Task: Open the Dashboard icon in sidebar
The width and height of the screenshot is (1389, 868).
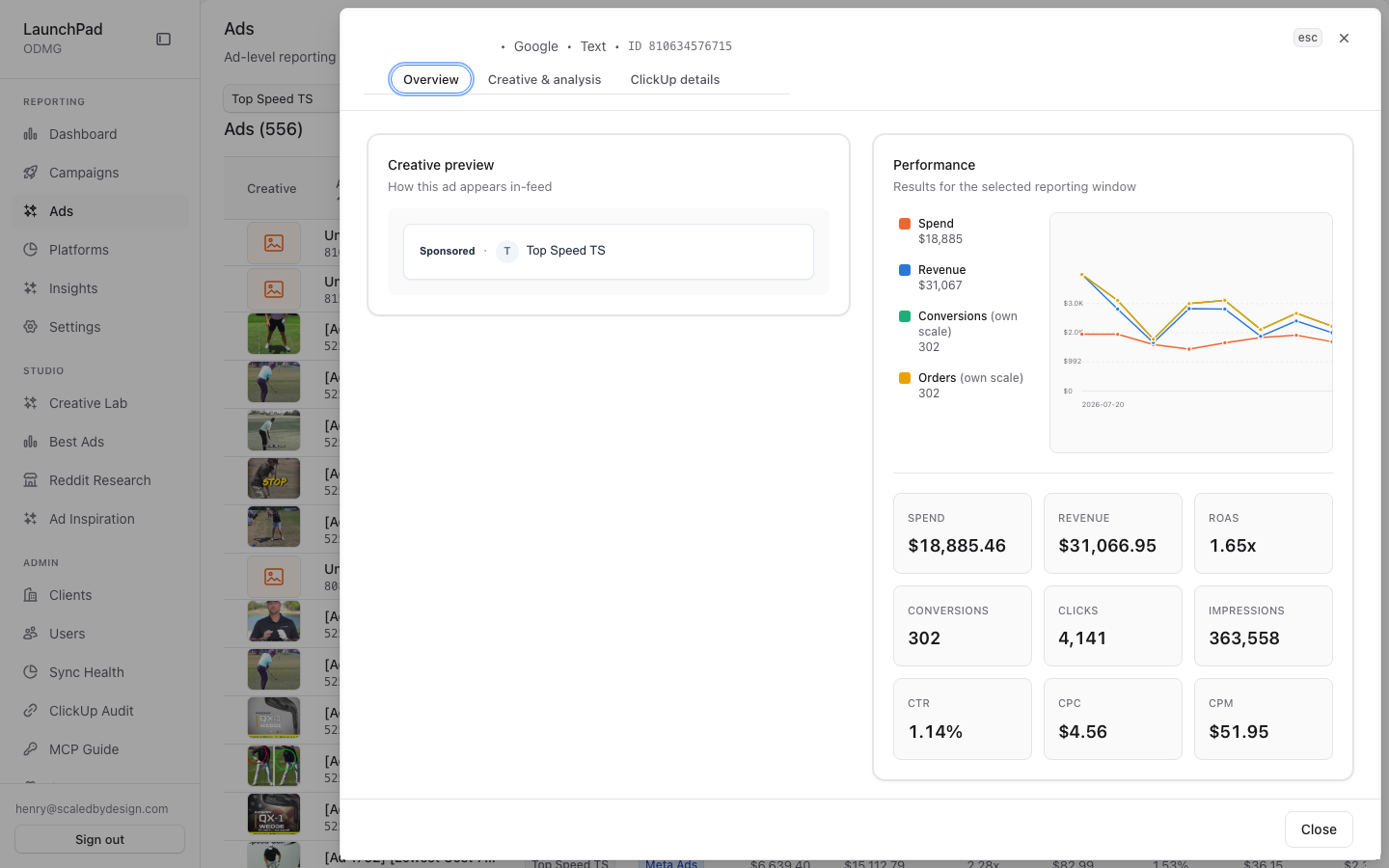Action: [31, 134]
